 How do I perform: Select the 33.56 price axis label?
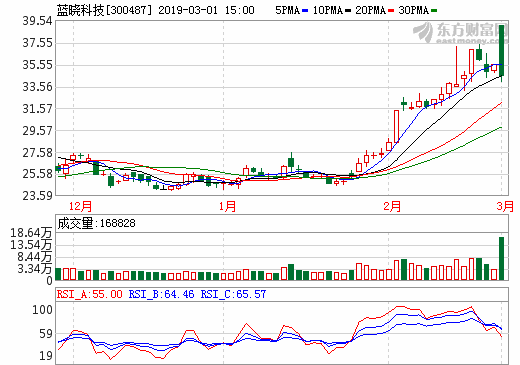[38, 87]
